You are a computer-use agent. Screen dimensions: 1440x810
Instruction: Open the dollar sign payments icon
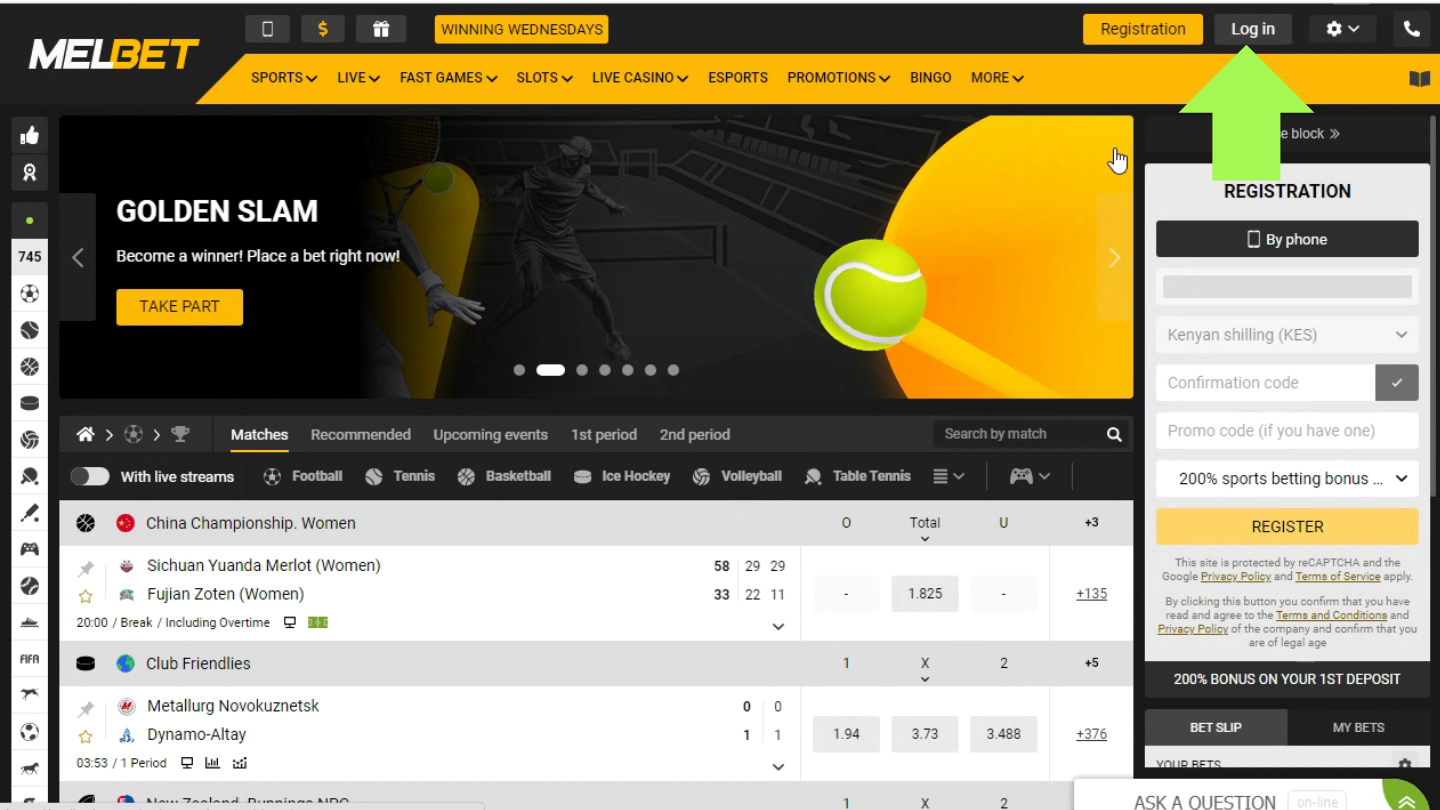coord(323,29)
